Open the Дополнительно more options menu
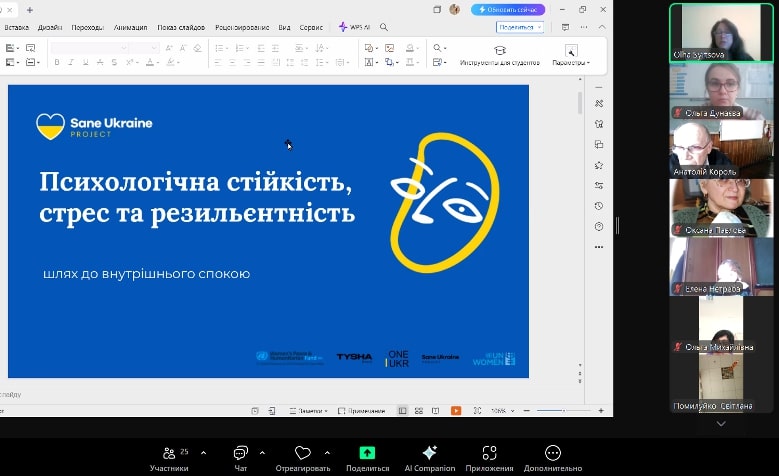Image resolution: width=779 pixels, height=476 pixels. 553,459
